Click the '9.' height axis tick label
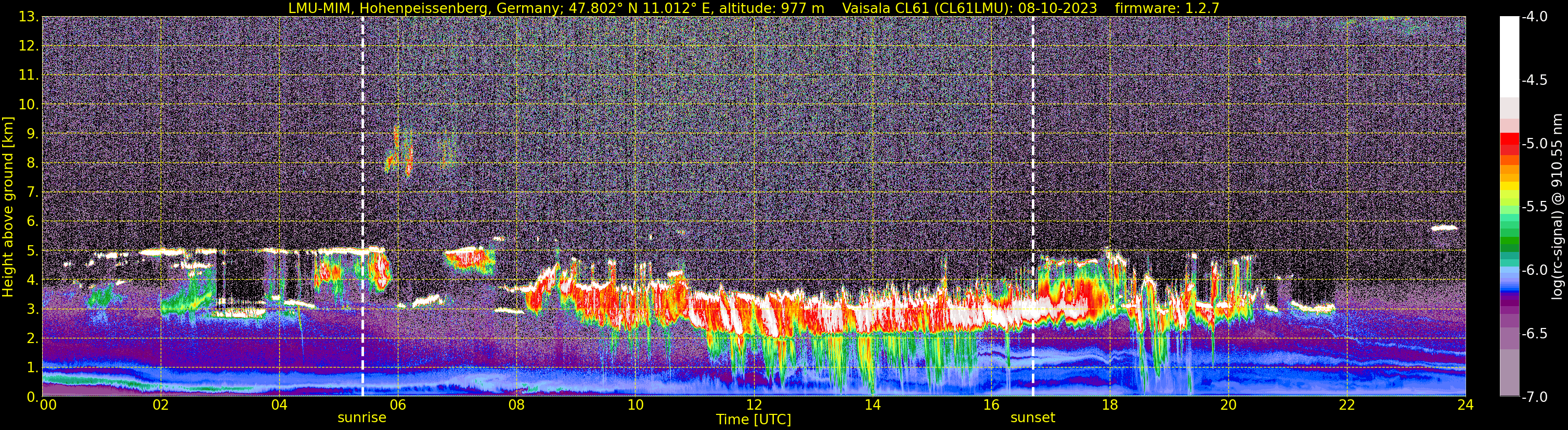The width and height of the screenshot is (1568, 430). click(32, 134)
